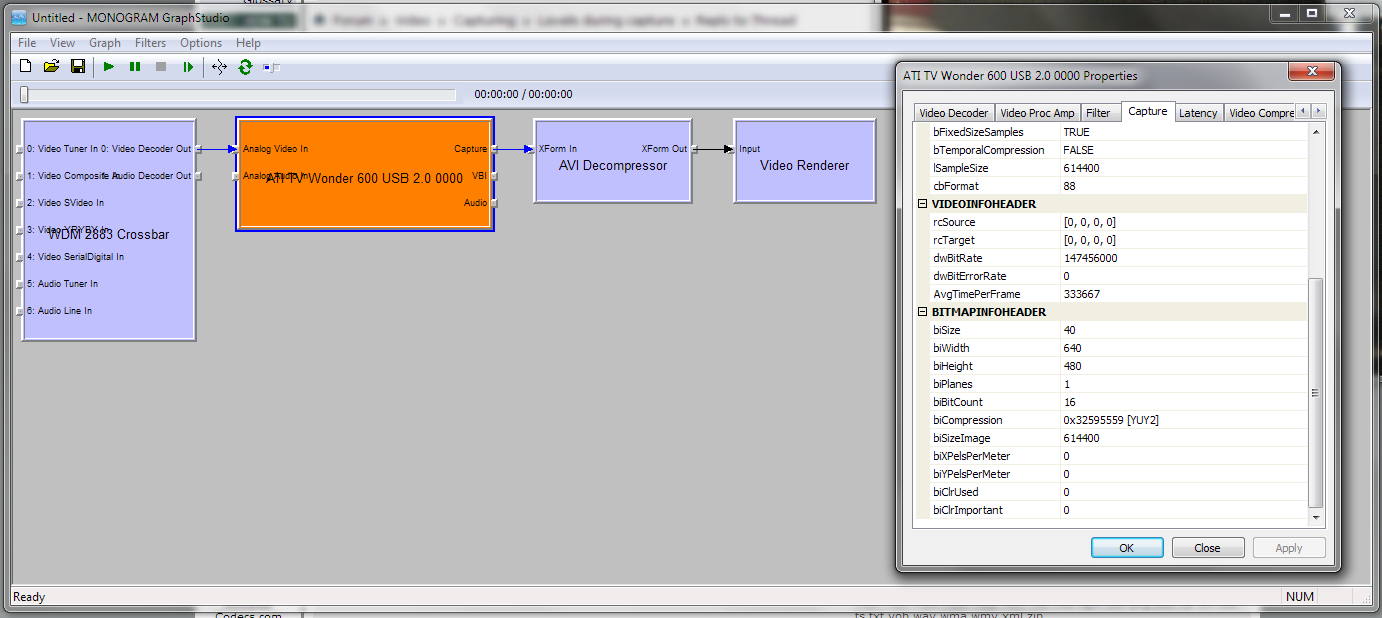Screen dimensions: 1382x618
Task: Select the bTemporalCompression row
Action: click(1112, 150)
